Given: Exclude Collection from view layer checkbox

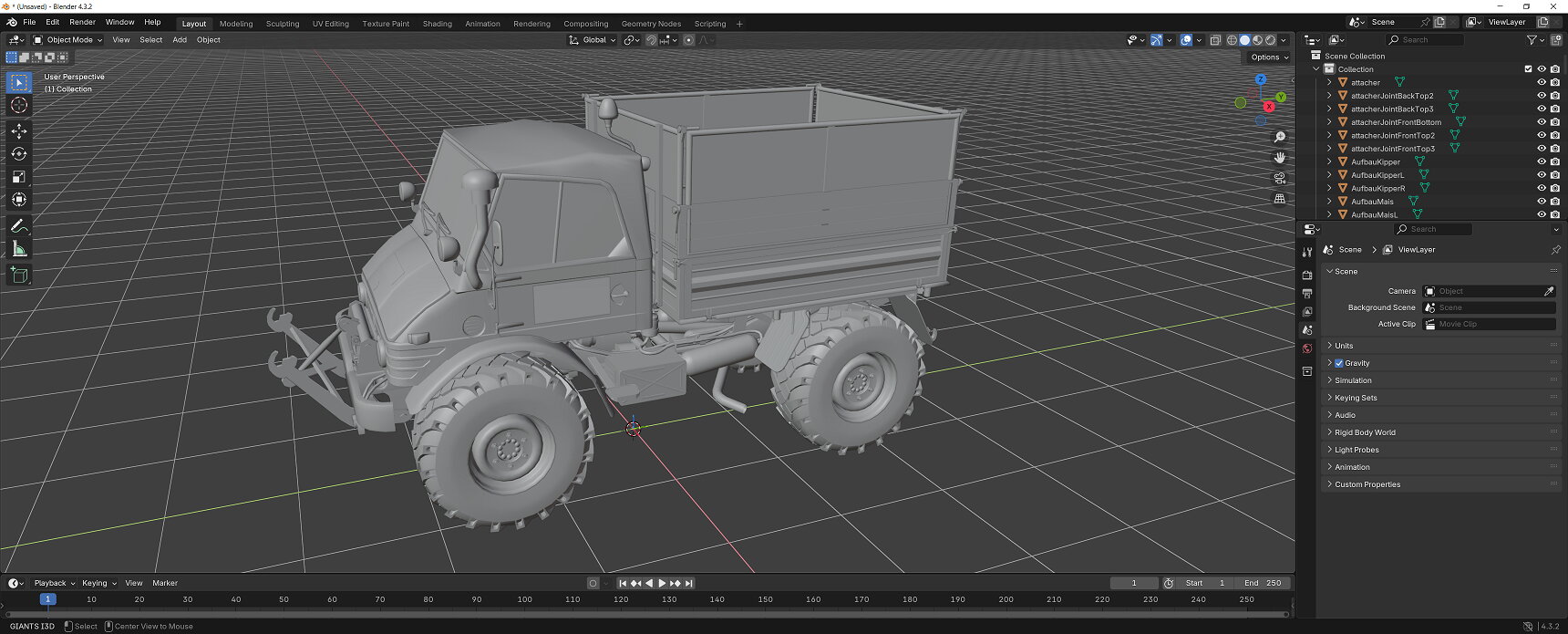Looking at the screenshot, I should click(x=1529, y=69).
